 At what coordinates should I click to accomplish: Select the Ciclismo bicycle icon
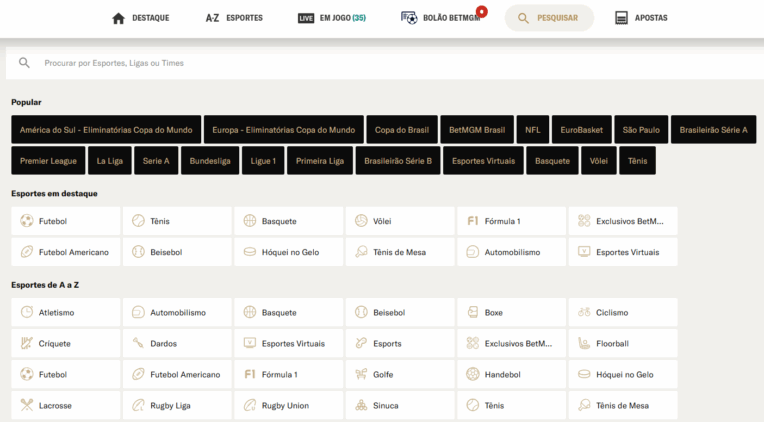[x=584, y=313]
